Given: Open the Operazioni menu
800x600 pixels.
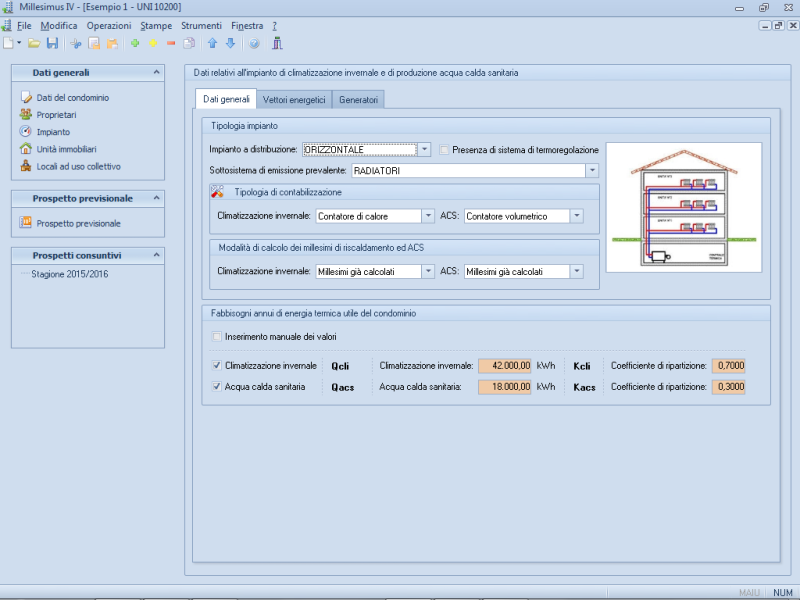Looking at the screenshot, I should pos(109,26).
